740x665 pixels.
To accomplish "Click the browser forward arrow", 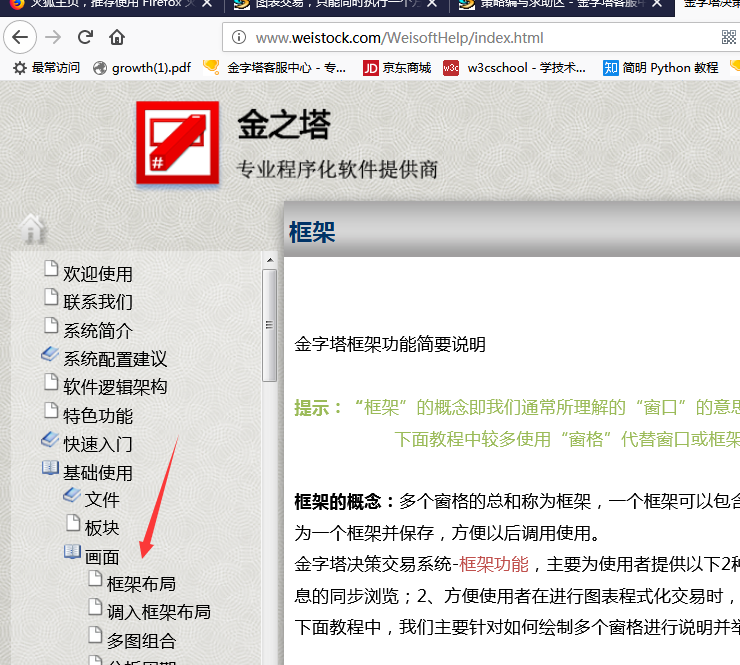I will tap(53, 37).
